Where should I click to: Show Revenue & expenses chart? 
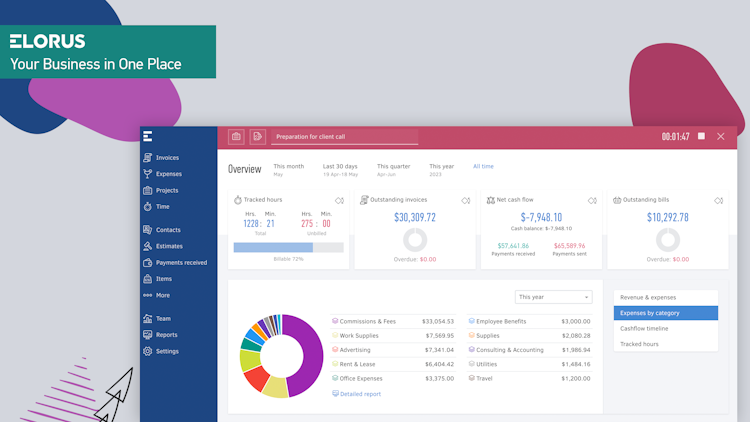666,298
